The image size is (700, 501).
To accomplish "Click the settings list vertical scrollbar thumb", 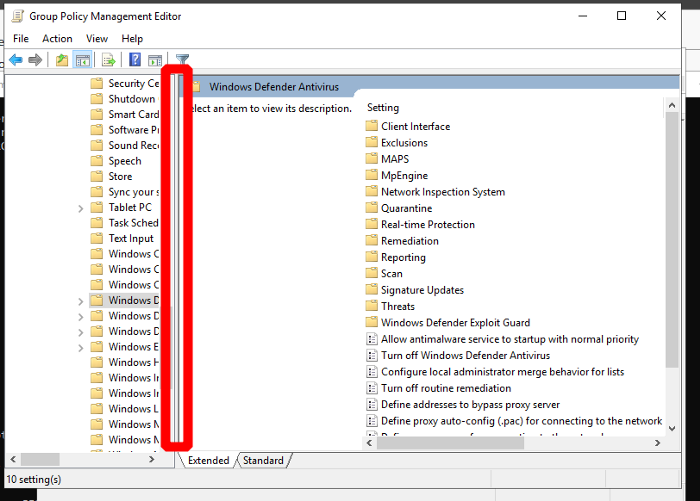I will 672,240.
